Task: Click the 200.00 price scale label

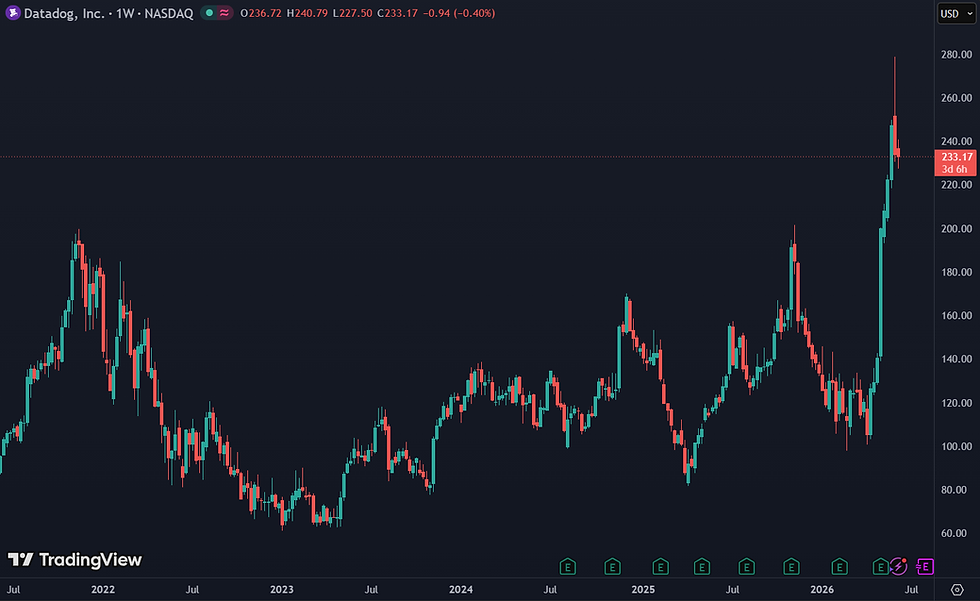Action: coord(956,229)
